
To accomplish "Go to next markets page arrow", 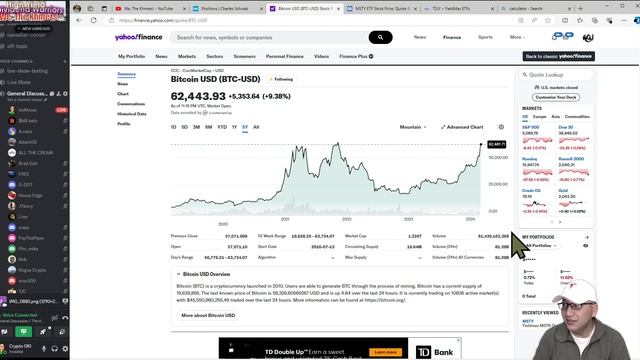I will click(x=560, y=222).
